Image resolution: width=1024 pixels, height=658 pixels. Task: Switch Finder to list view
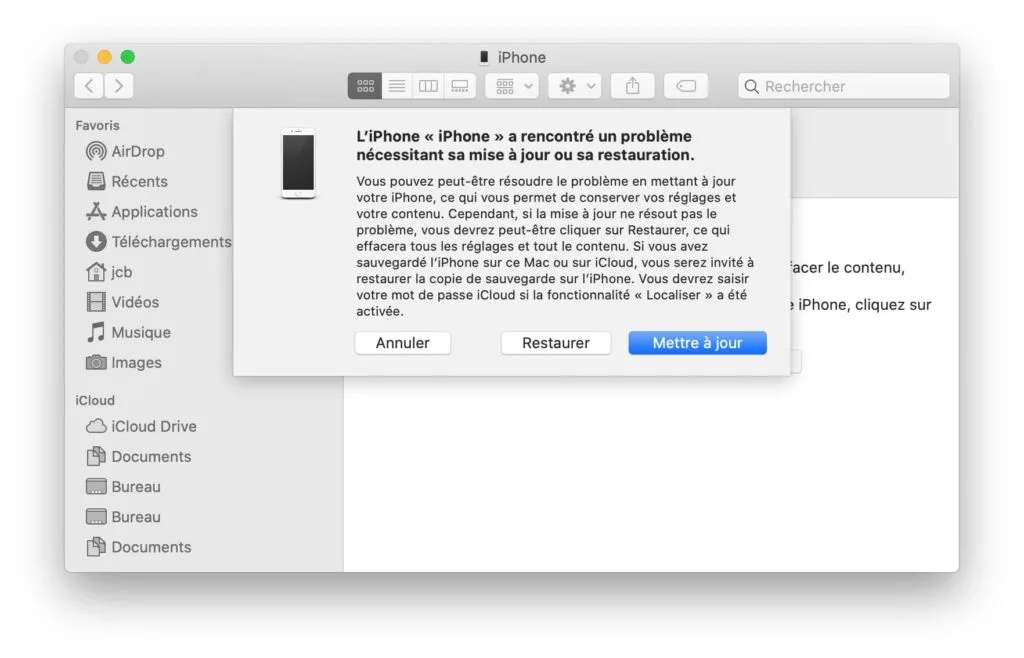tap(396, 86)
